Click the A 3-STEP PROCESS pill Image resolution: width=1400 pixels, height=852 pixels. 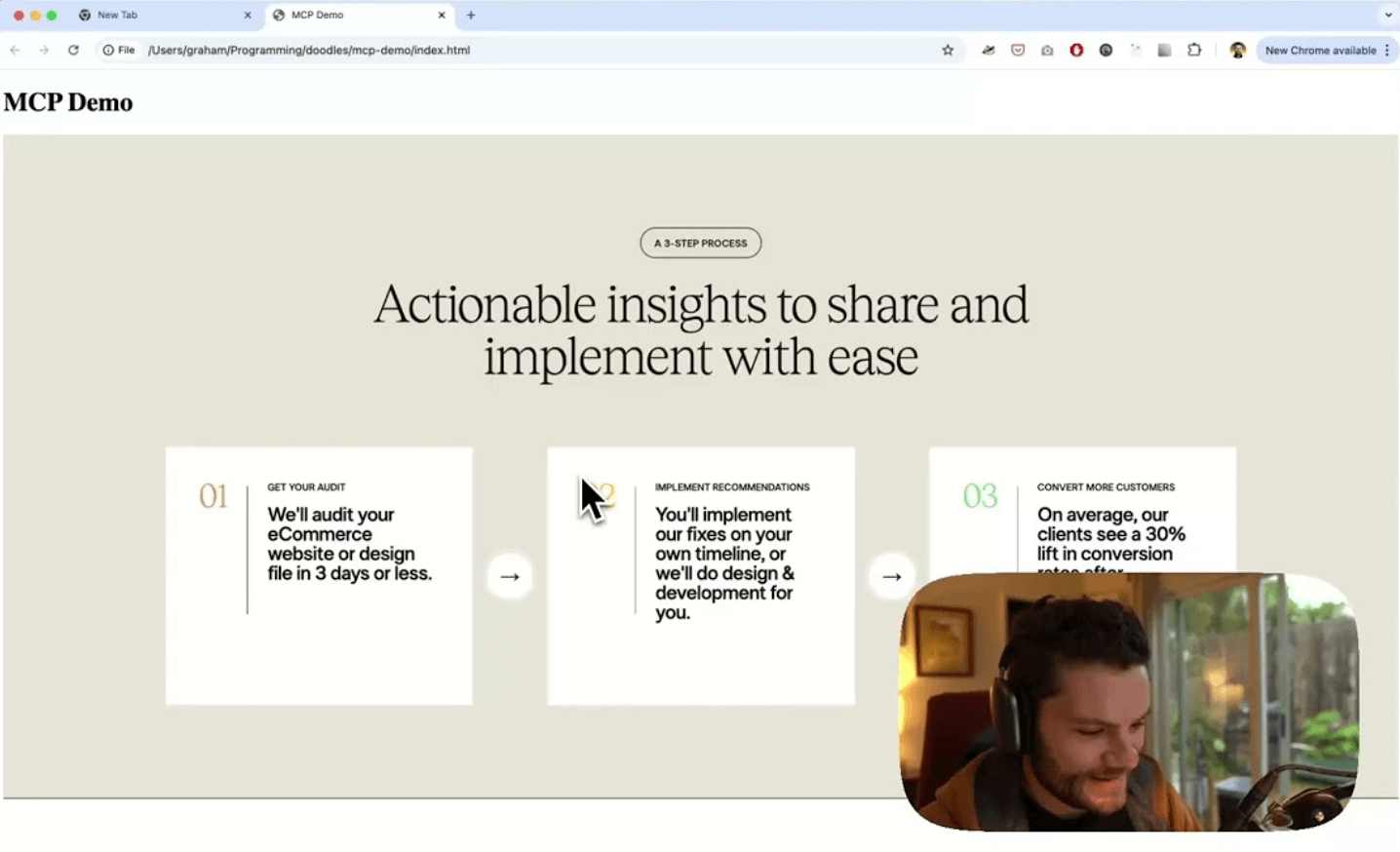click(700, 243)
